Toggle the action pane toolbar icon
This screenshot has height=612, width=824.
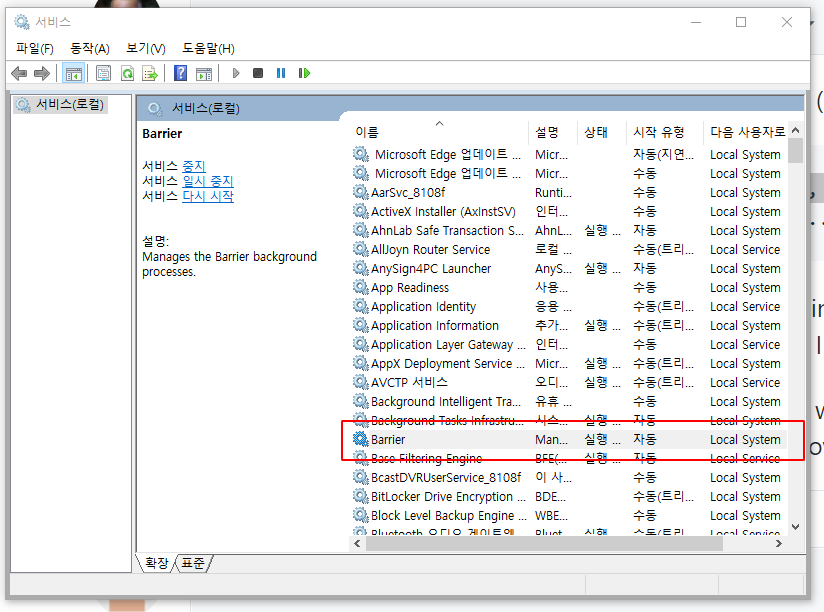point(204,73)
